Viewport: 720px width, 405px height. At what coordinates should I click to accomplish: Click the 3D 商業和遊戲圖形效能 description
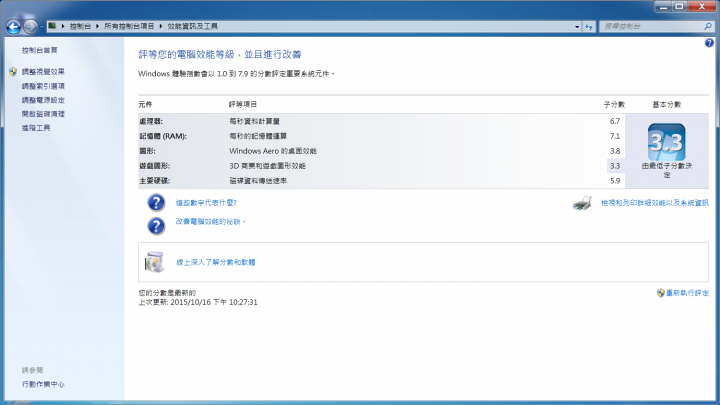click(x=267, y=166)
